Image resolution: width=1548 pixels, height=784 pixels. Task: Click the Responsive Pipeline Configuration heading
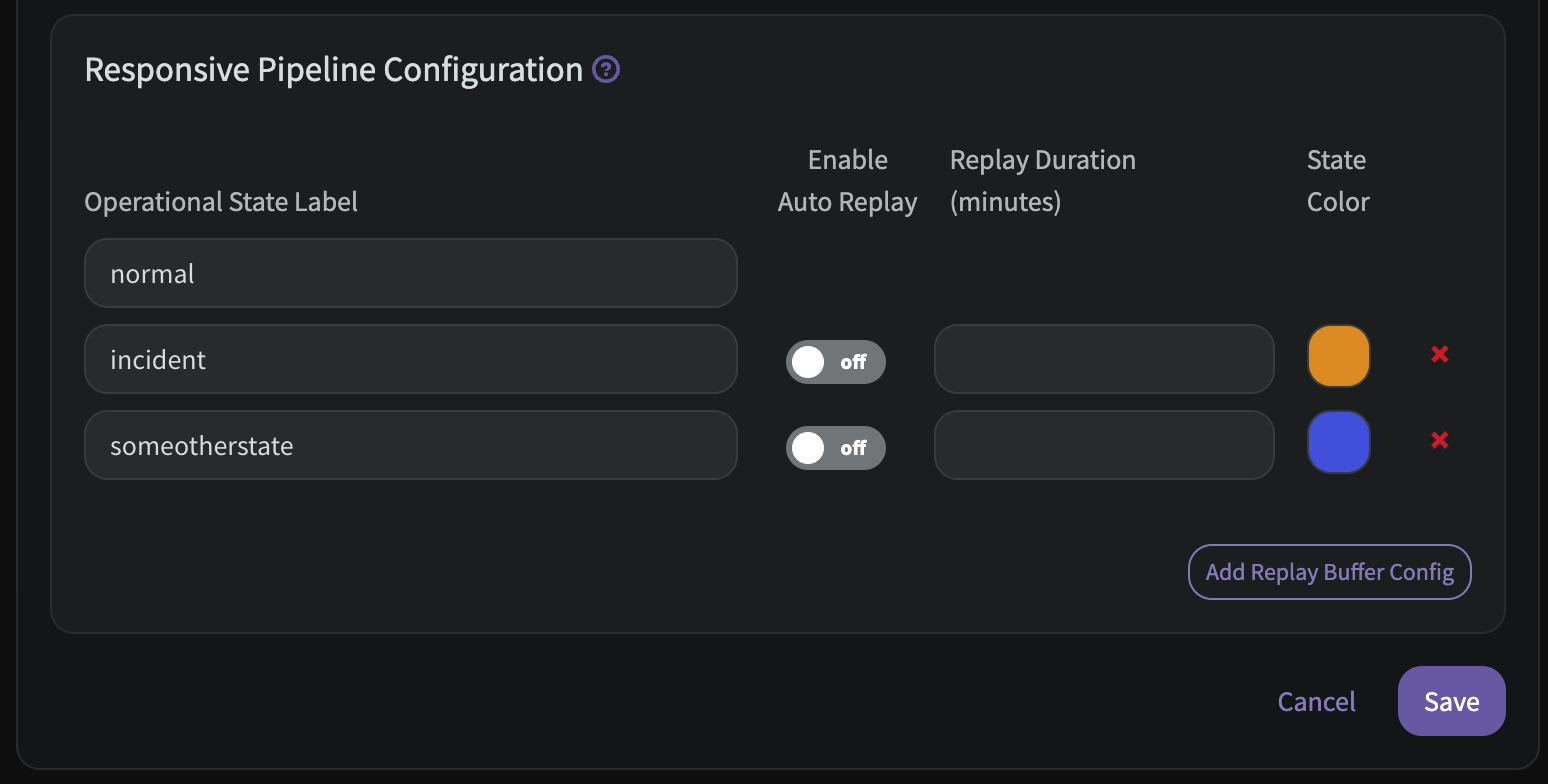point(334,70)
